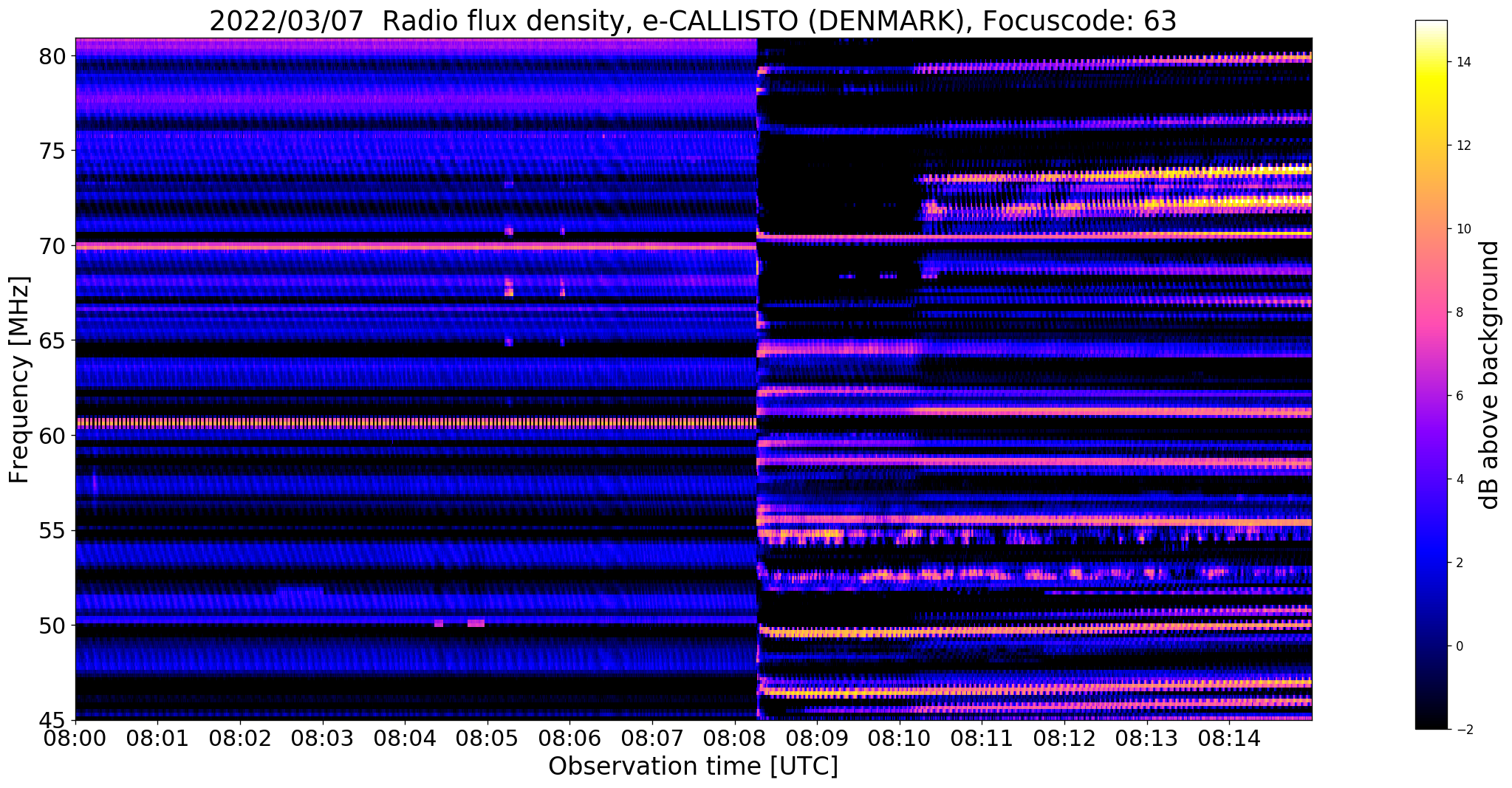Click the 08:06 time tick label
The height and width of the screenshot is (788, 1512).
point(569,738)
